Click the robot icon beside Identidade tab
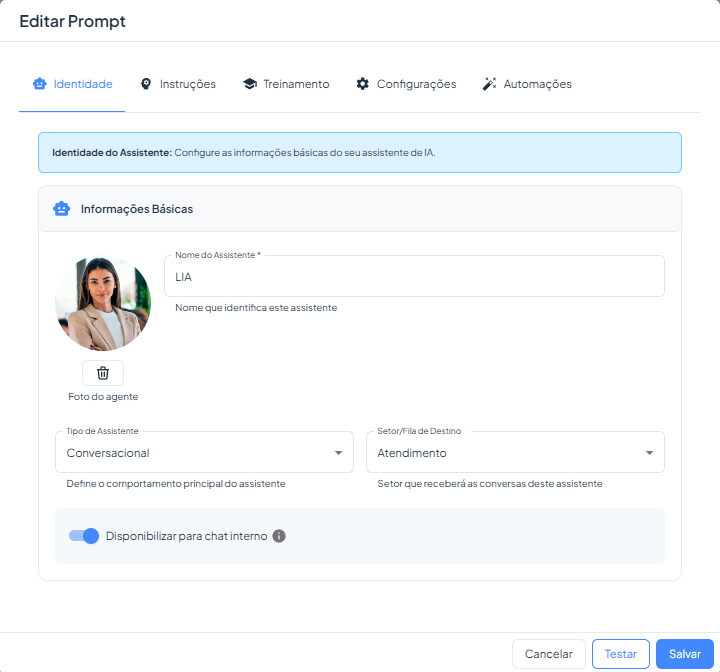The height and width of the screenshot is (672, 720). coord(39,84)
